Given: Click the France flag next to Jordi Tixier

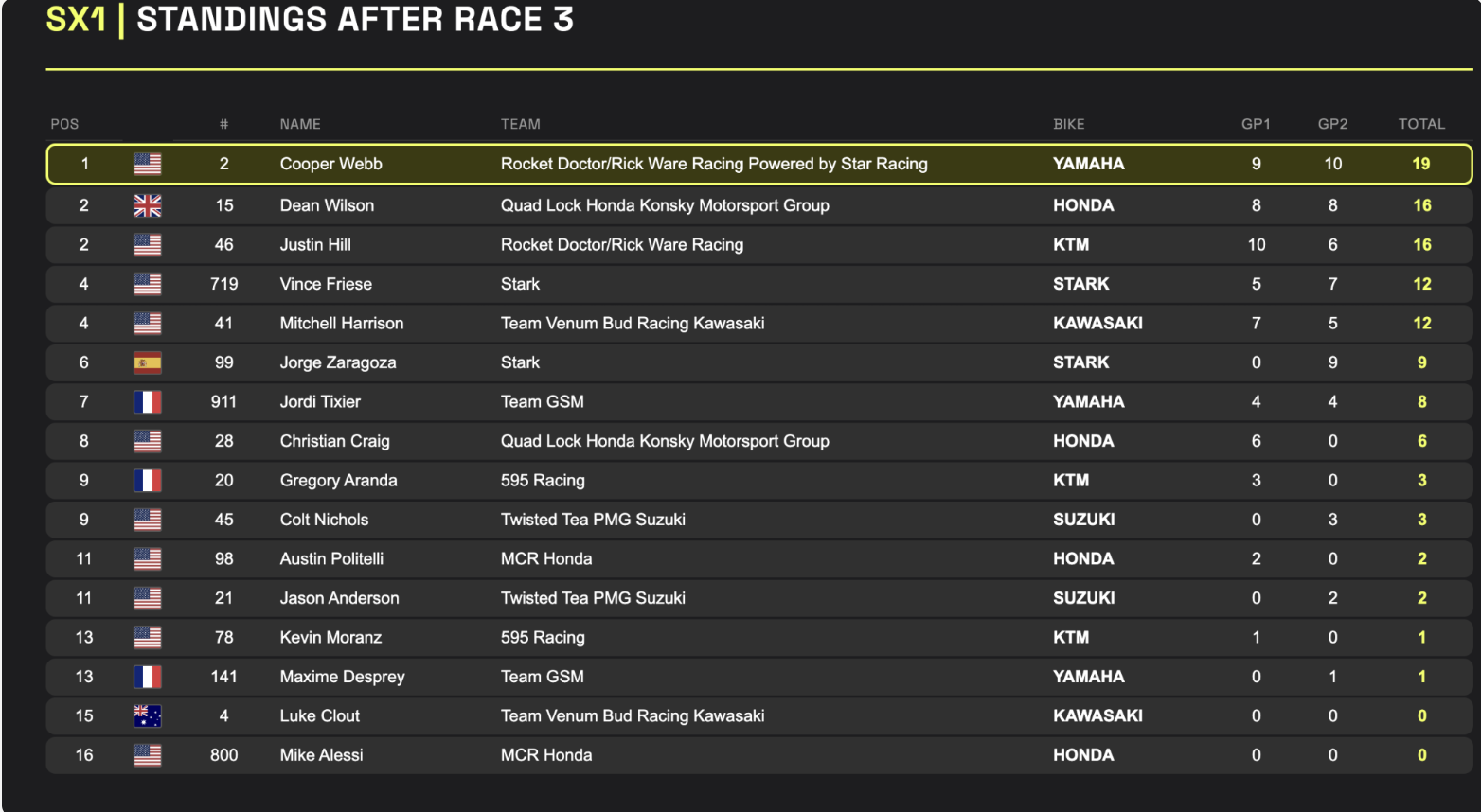Looking at the screenshot, I should tap(147, 402).
